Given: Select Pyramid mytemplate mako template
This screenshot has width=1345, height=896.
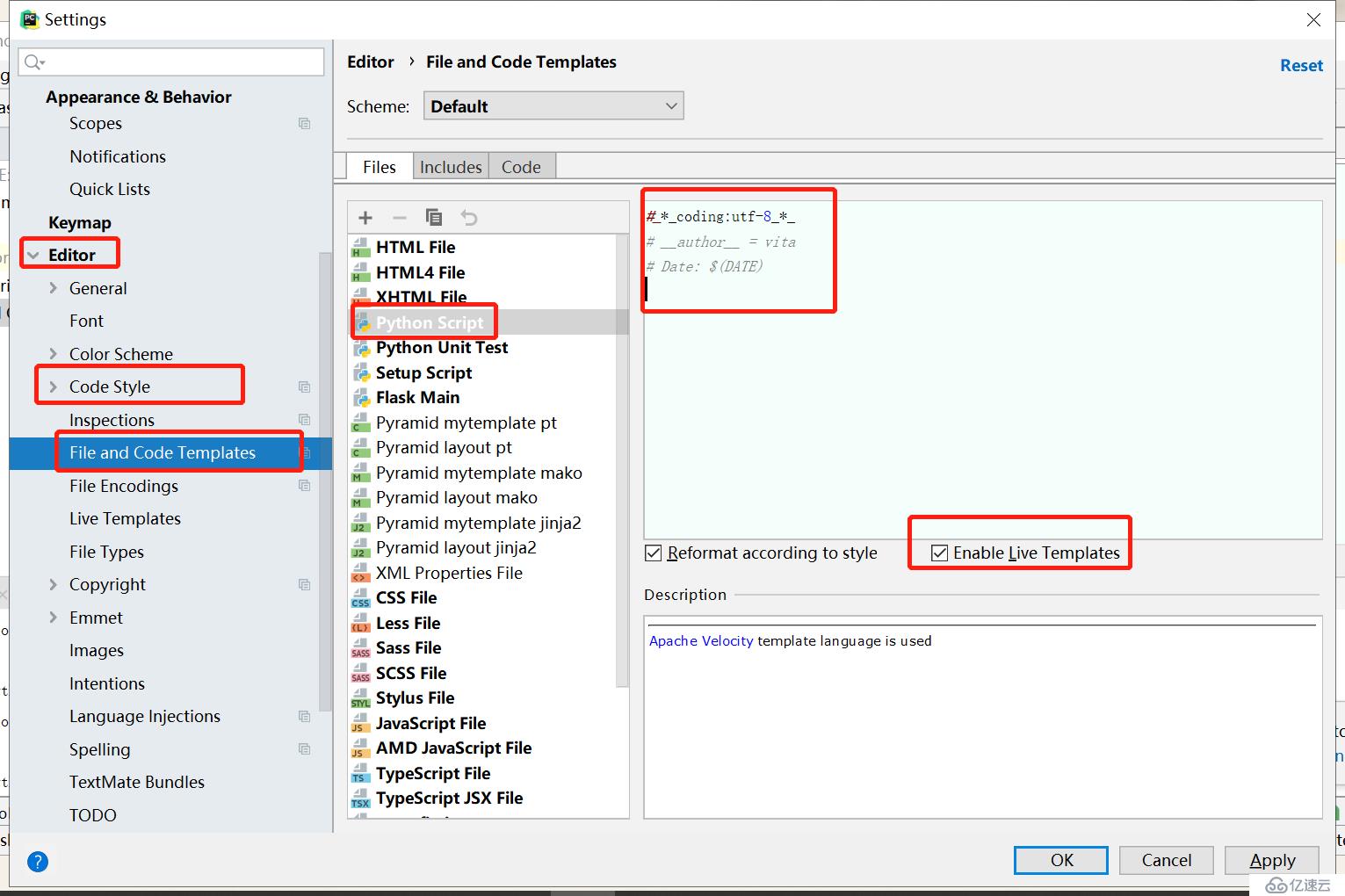Looking at the screenshot, I should click(x=488, y=473).
